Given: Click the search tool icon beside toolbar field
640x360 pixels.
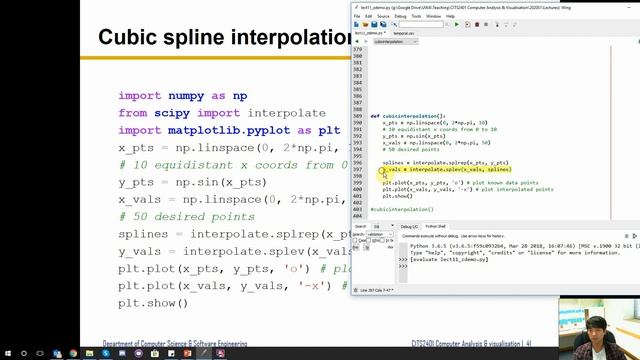Looking at the screenshot, I should 394,24.
